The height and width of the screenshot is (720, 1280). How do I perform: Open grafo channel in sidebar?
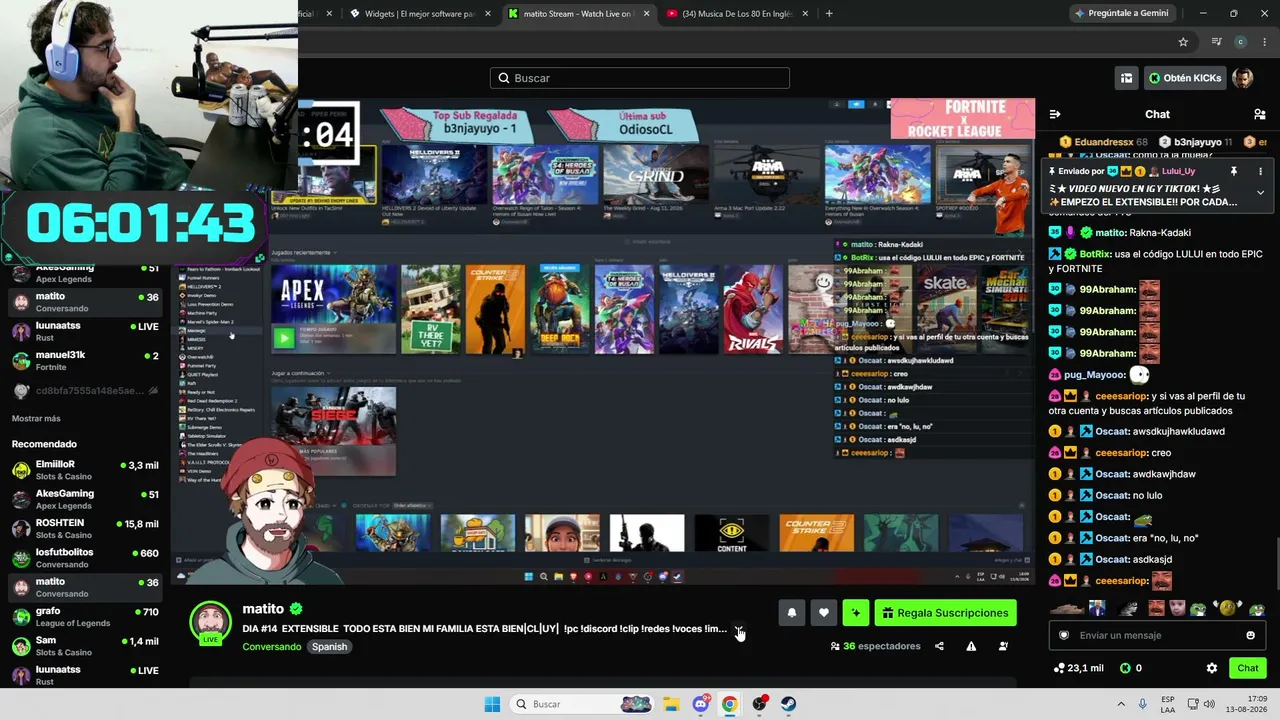pos(85,616)
